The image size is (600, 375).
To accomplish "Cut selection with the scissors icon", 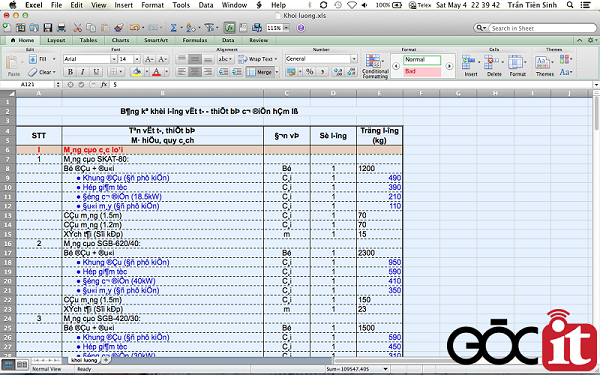I will click(x=77, y=28).
